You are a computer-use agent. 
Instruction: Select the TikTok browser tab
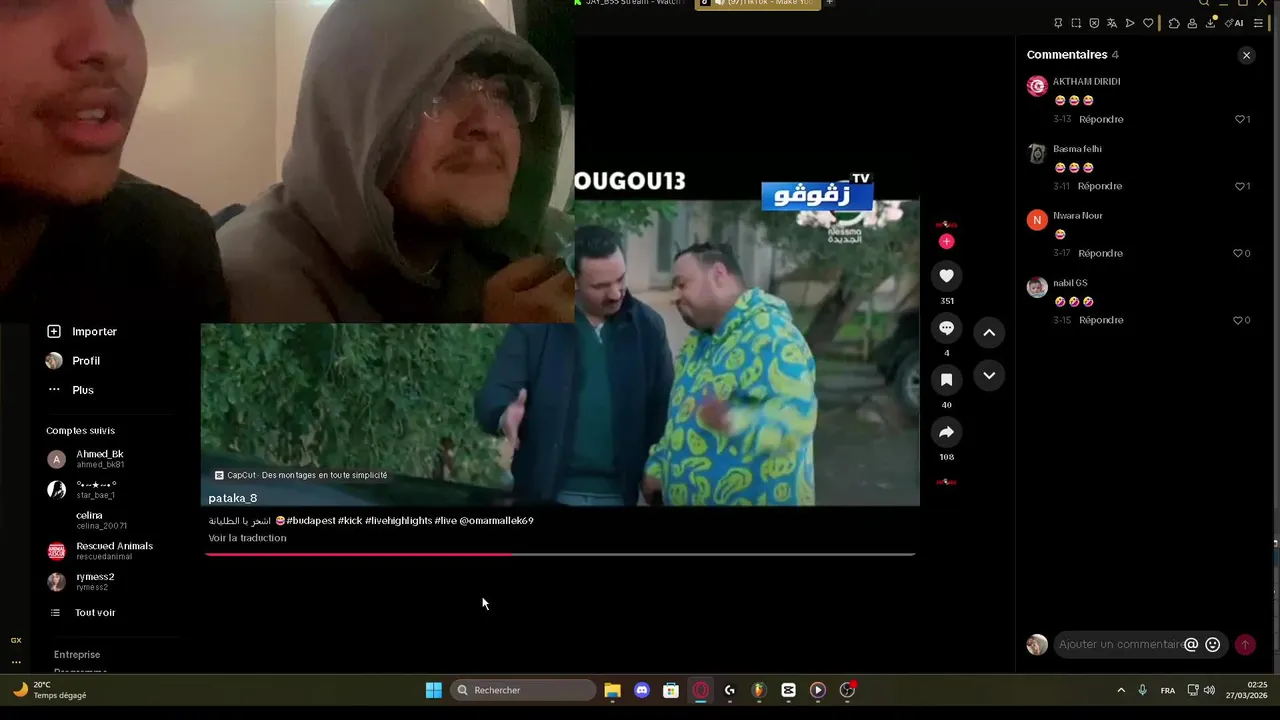tap(757, 3)
